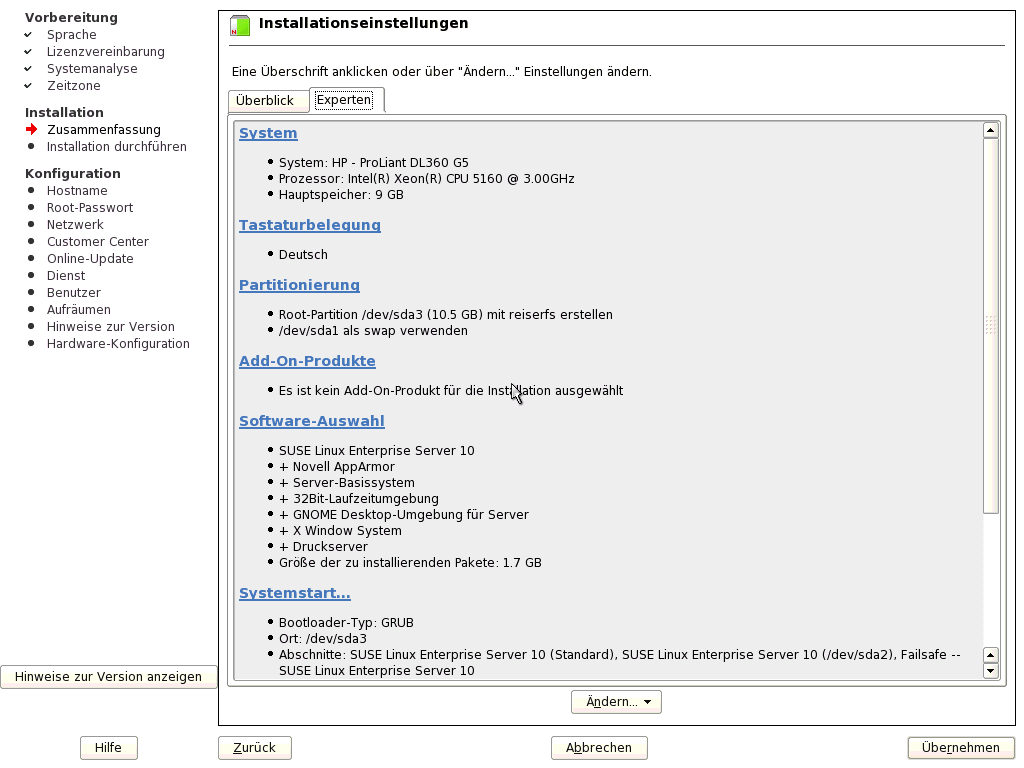1024x768 pixels.
Task: Open the Partitionierung heading link
Action: click(299, 285)
